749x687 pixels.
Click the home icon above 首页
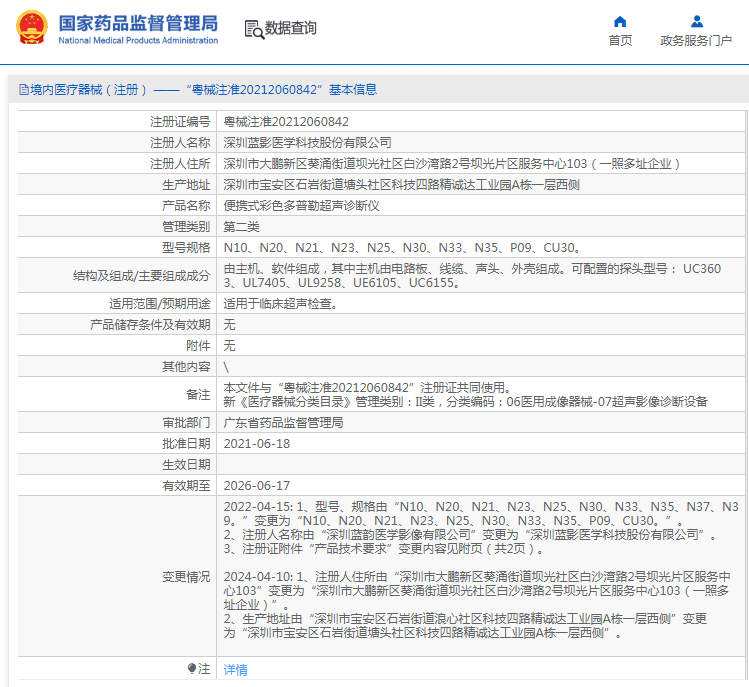pos(620,21)
